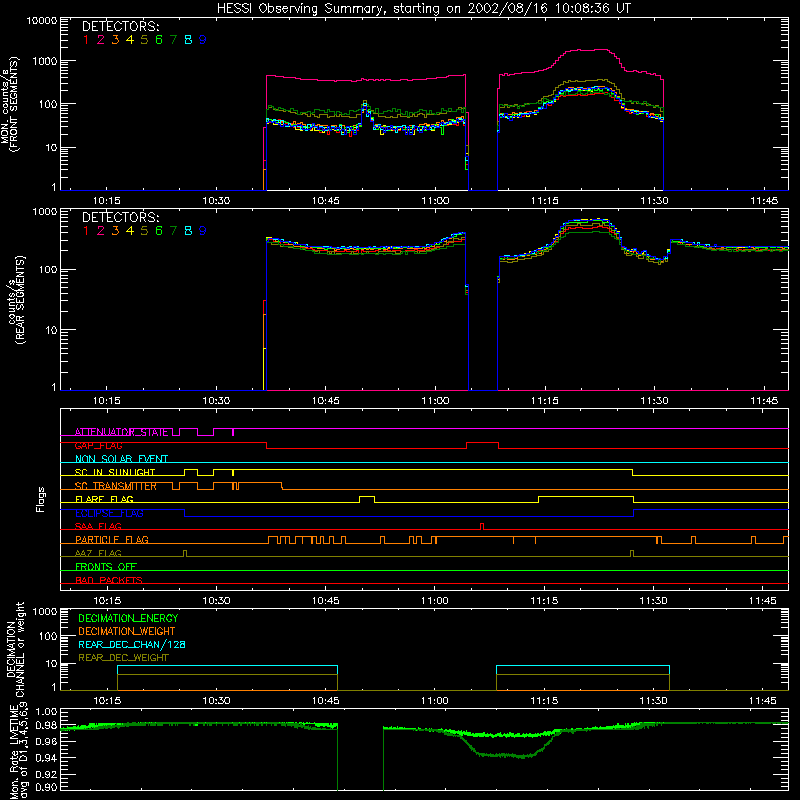Click the Mon. Rate LIVETIME axis label
Image resolution: width=800 pixels, height=800 pixels.
[x=17, y=750]
